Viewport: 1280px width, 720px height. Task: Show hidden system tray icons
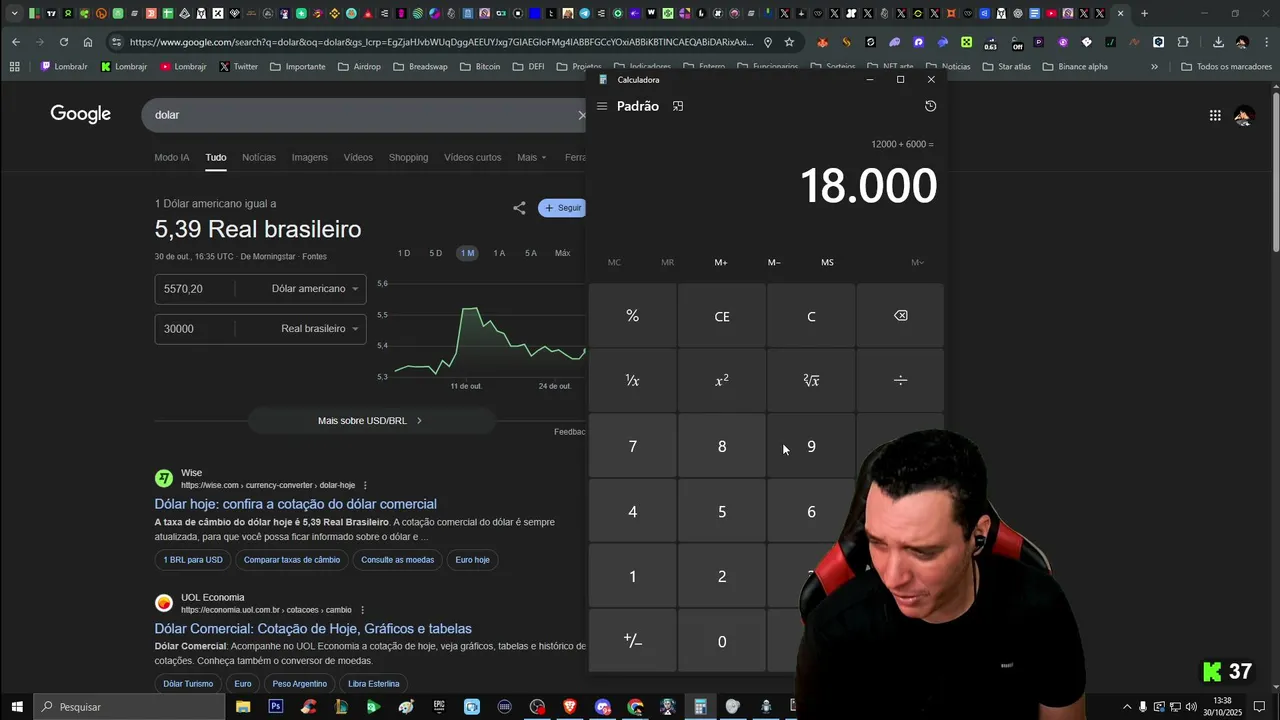[x=1127, y=706]
